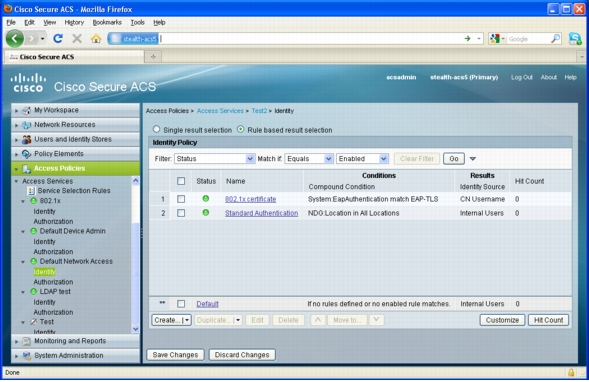
Task: Click the move-down arrow button for rules
Action: point(376,320)
